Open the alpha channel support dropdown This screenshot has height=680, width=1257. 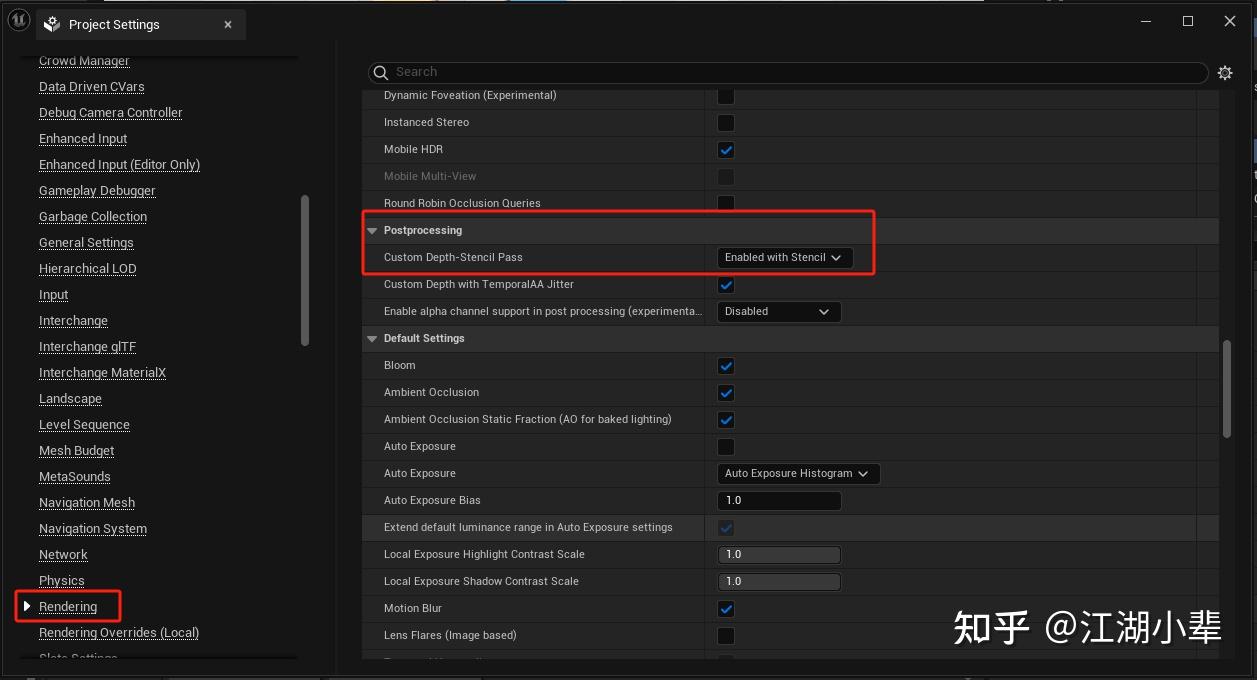click(779, 311)
